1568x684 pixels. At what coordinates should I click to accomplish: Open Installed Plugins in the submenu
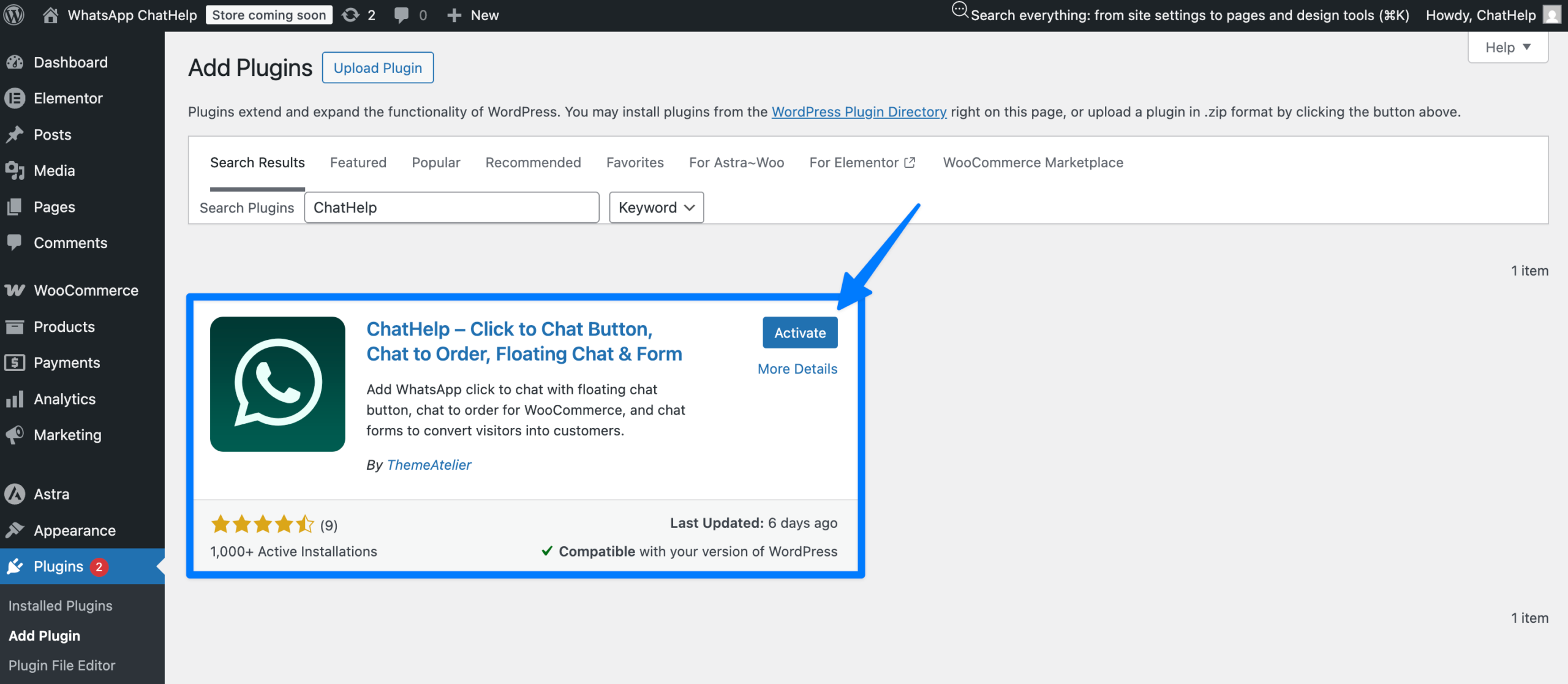tap(60, 606)
